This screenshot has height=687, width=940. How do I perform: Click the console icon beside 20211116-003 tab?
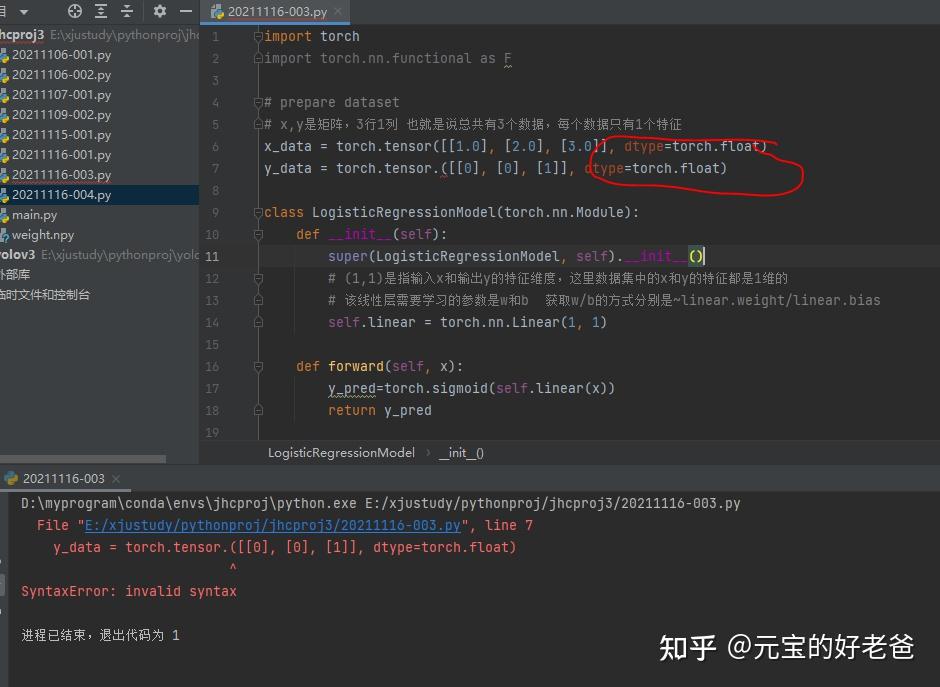11,479
